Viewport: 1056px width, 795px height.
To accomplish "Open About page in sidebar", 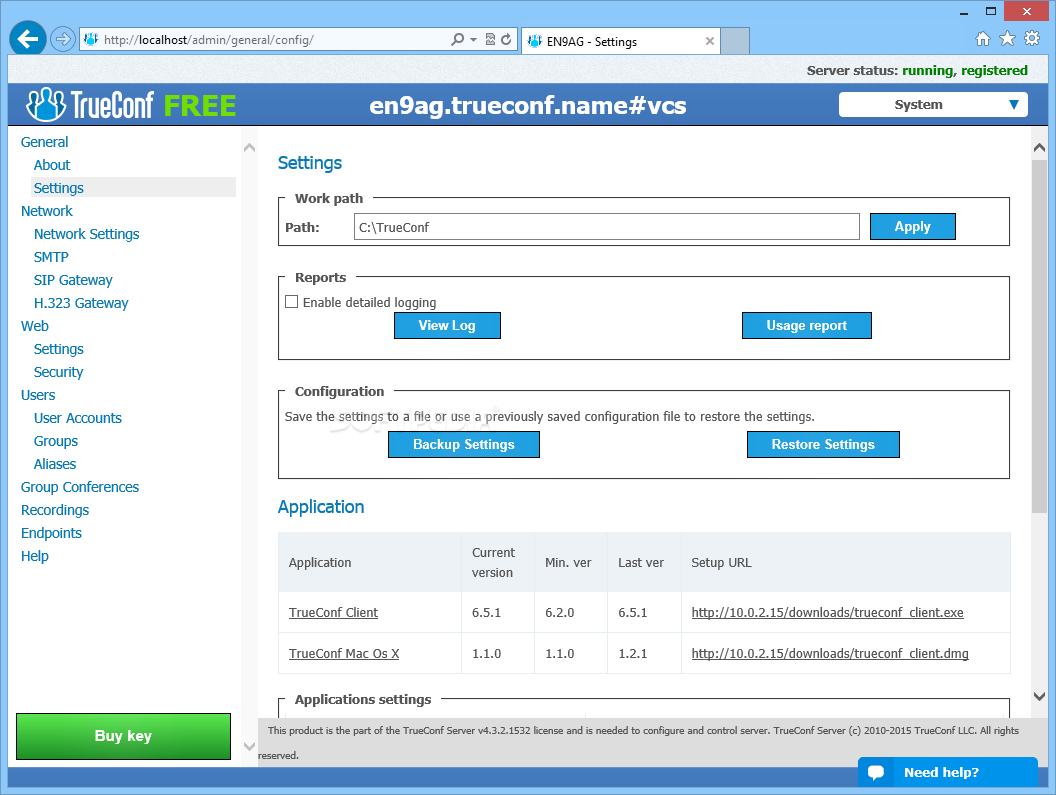I will point(52,165).
